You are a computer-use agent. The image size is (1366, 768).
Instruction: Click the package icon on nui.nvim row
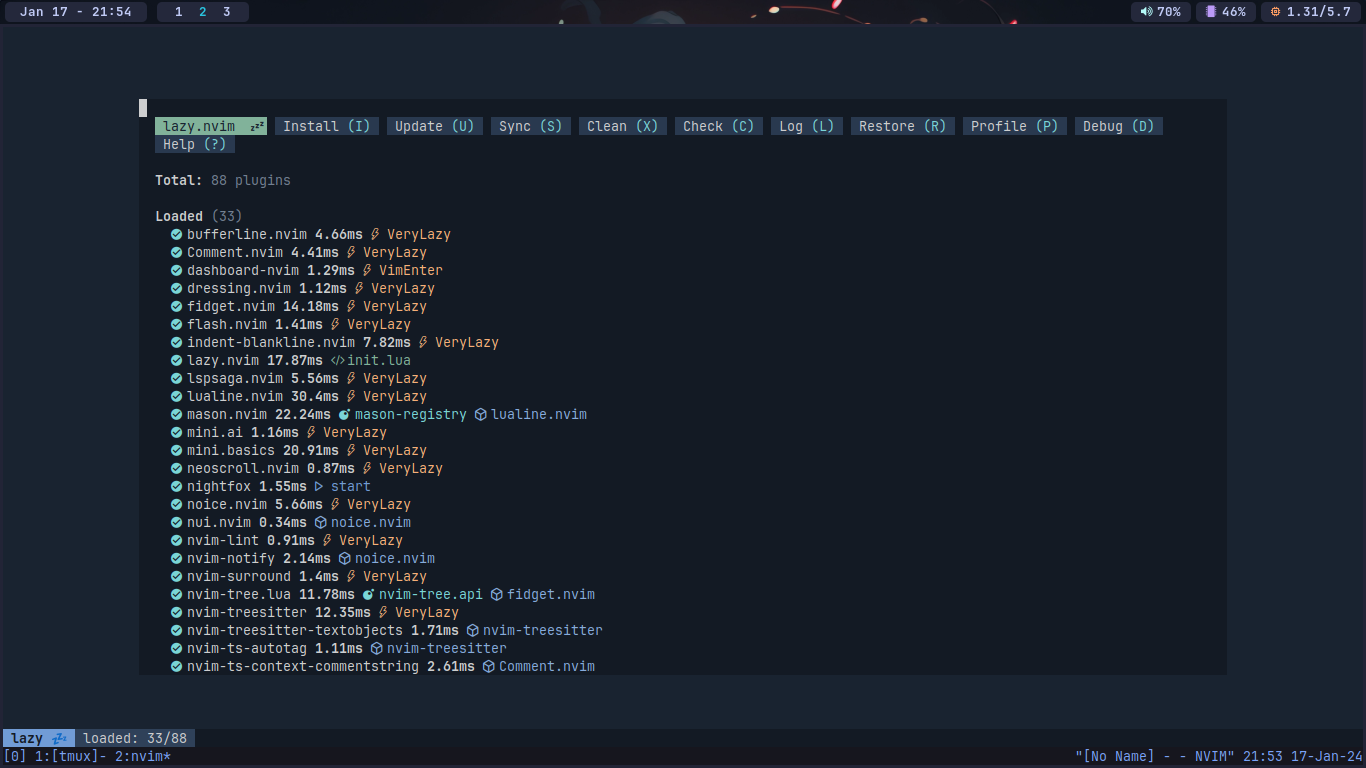coord(320,522)
